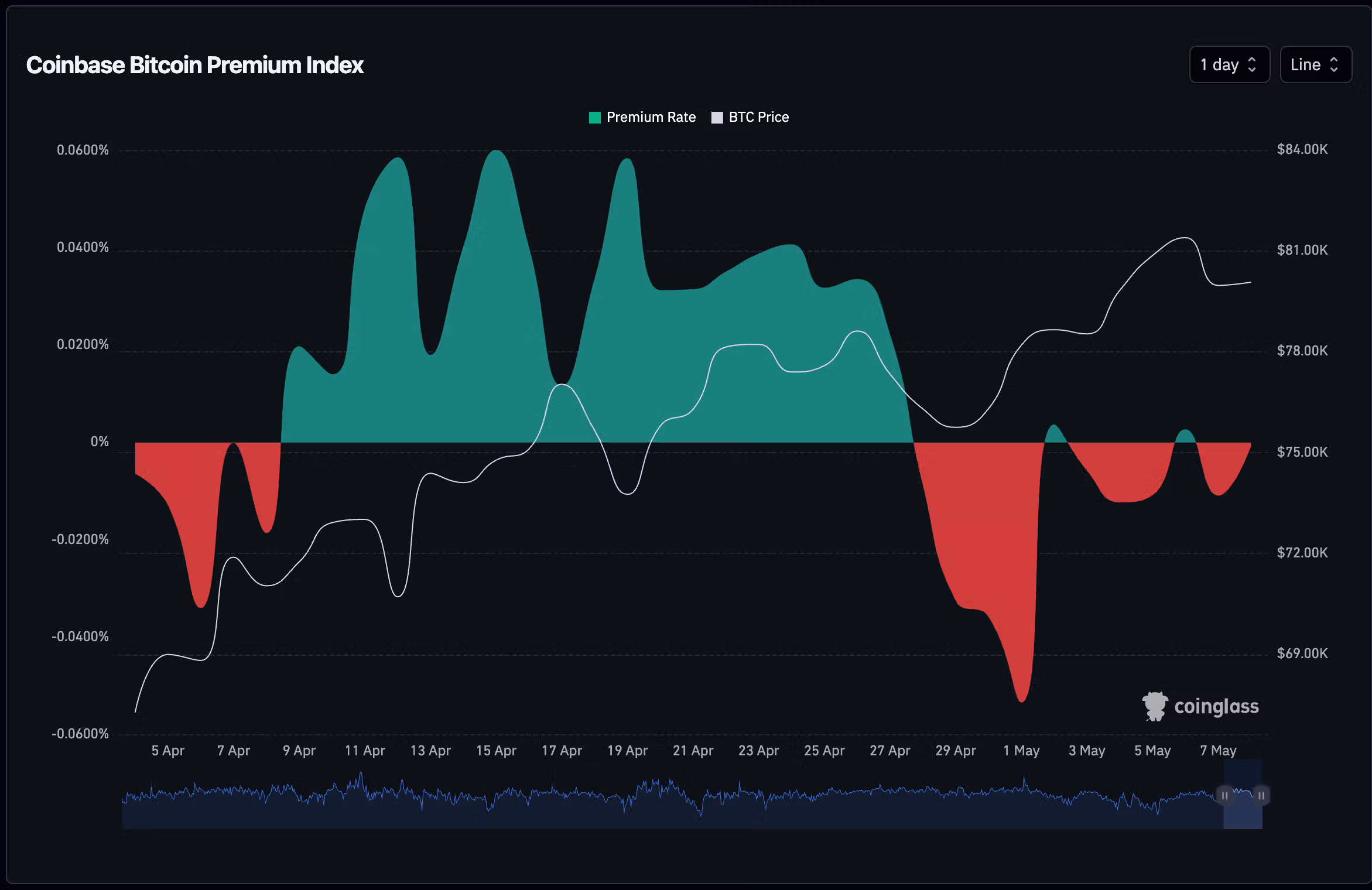Grab the left handle of the range slider

(1224, 795)
